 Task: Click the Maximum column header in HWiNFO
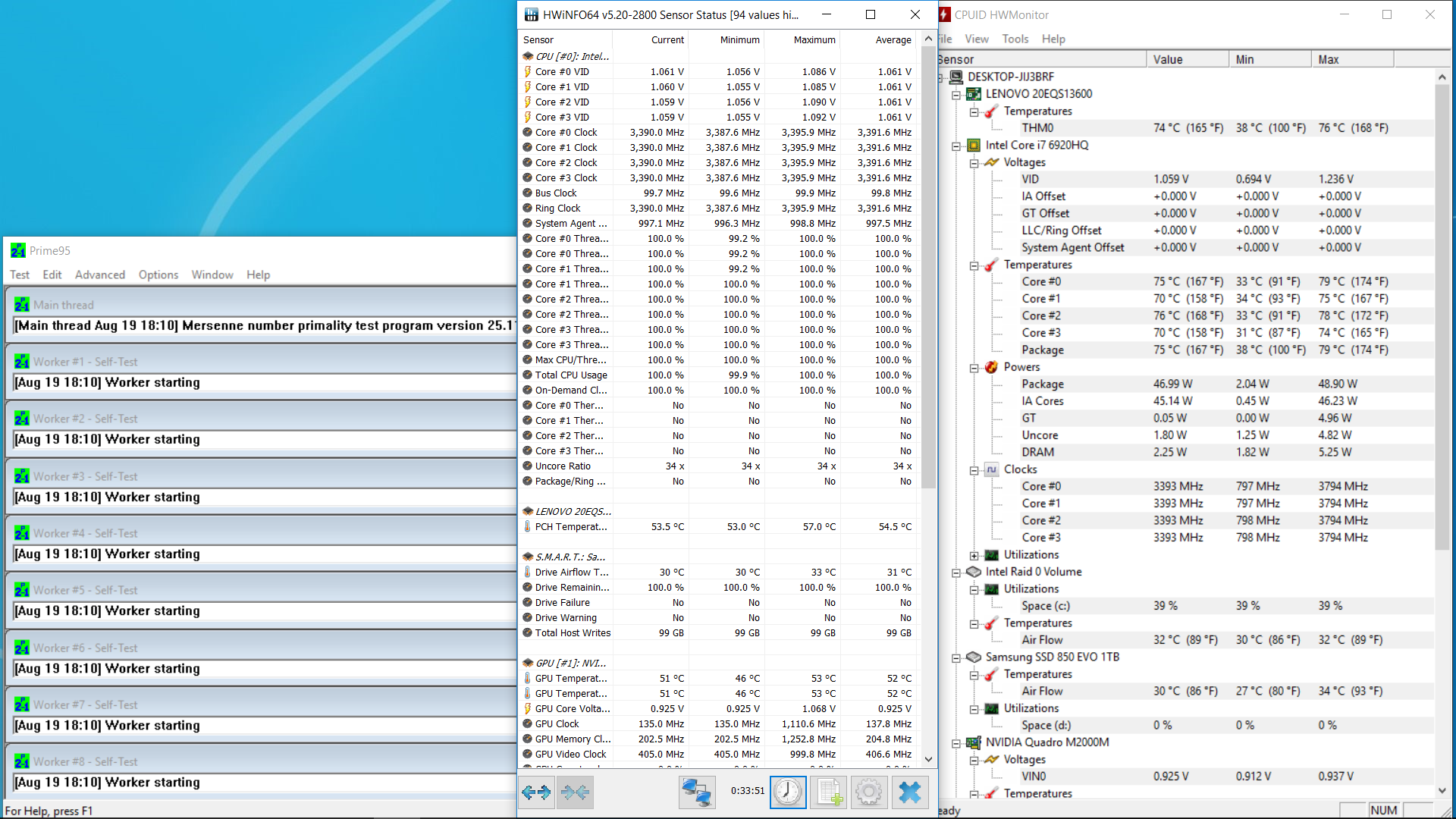point(802,39)
